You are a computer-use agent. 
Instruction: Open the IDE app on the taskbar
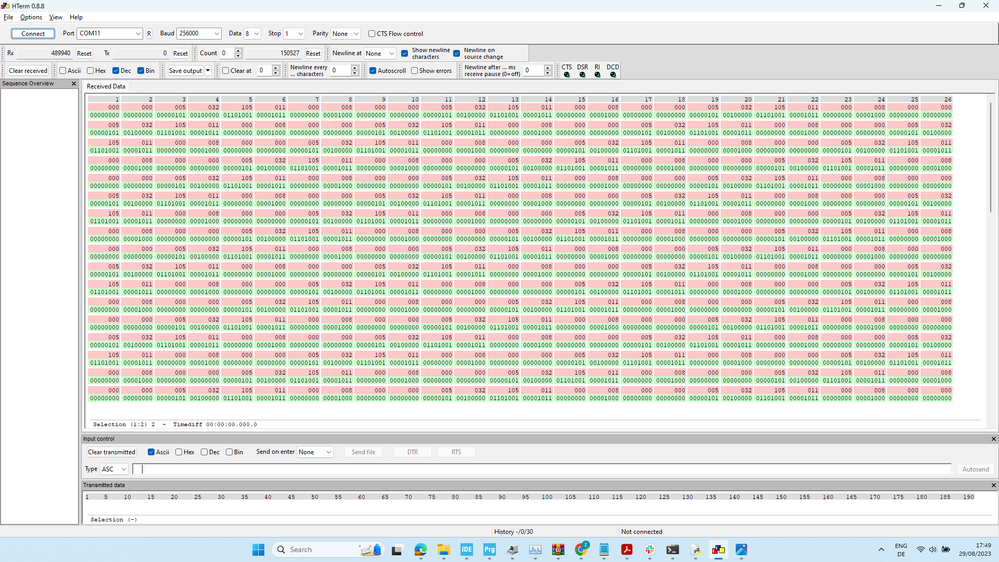[466, 549]
